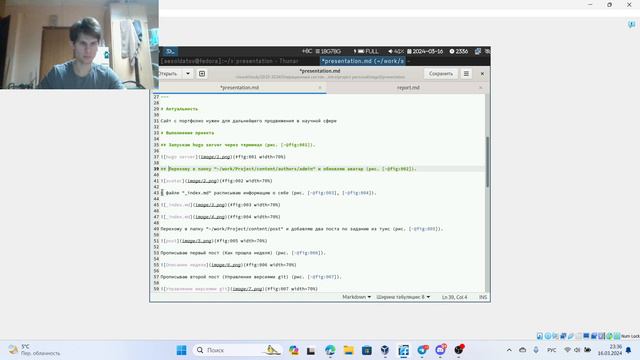Click the webcam video thumbnail
640x360 pixels.
click(x=79, y=44)
